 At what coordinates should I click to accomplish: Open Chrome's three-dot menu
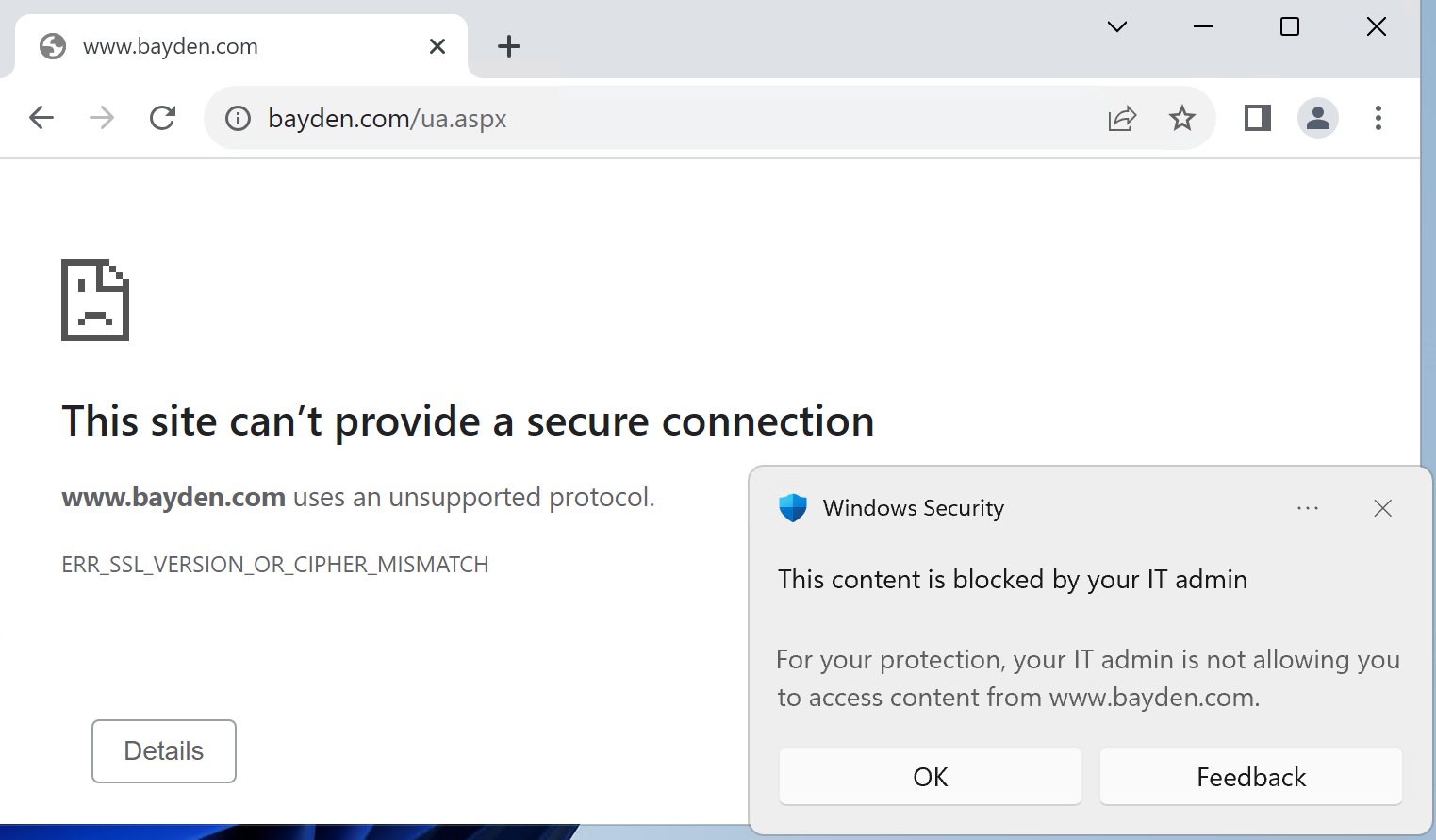pyautogui.click(x=1378, y=118)
